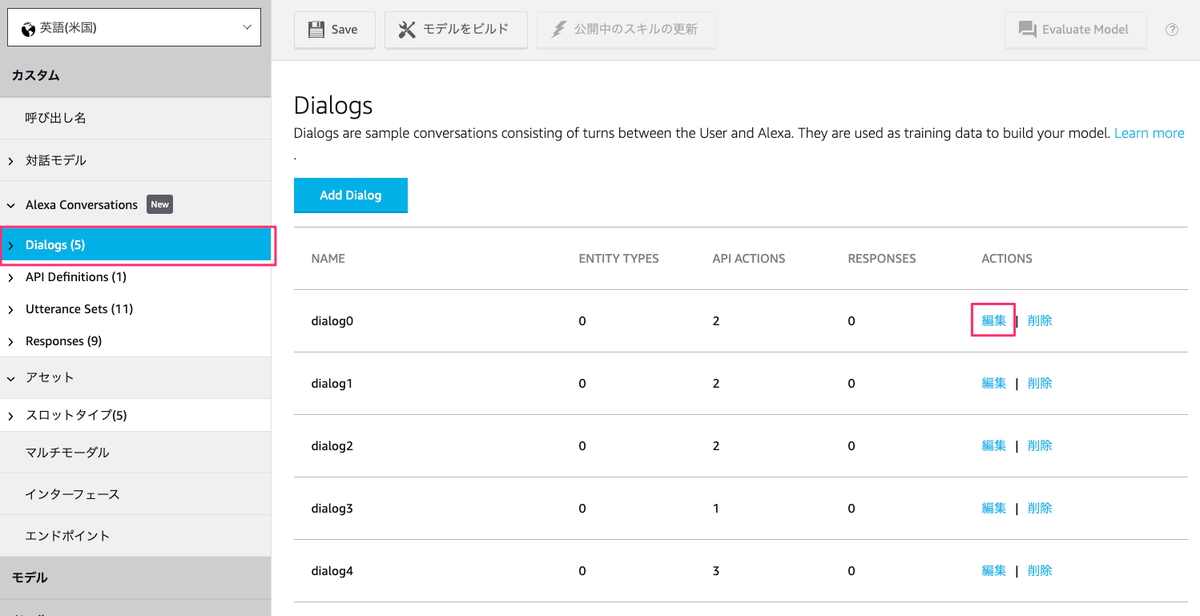Click the build model wrench icon
Screen dimensions: 1200x616
point(406,29)
